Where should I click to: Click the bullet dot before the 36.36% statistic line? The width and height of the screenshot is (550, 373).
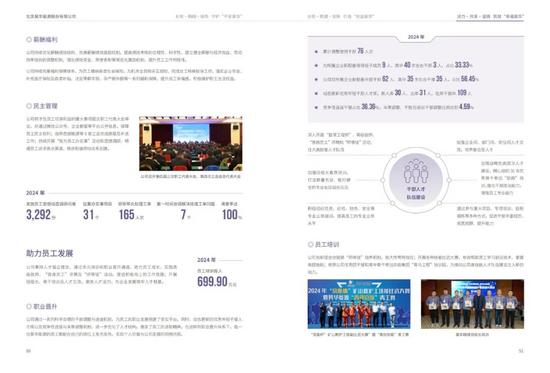coord(316,107)
